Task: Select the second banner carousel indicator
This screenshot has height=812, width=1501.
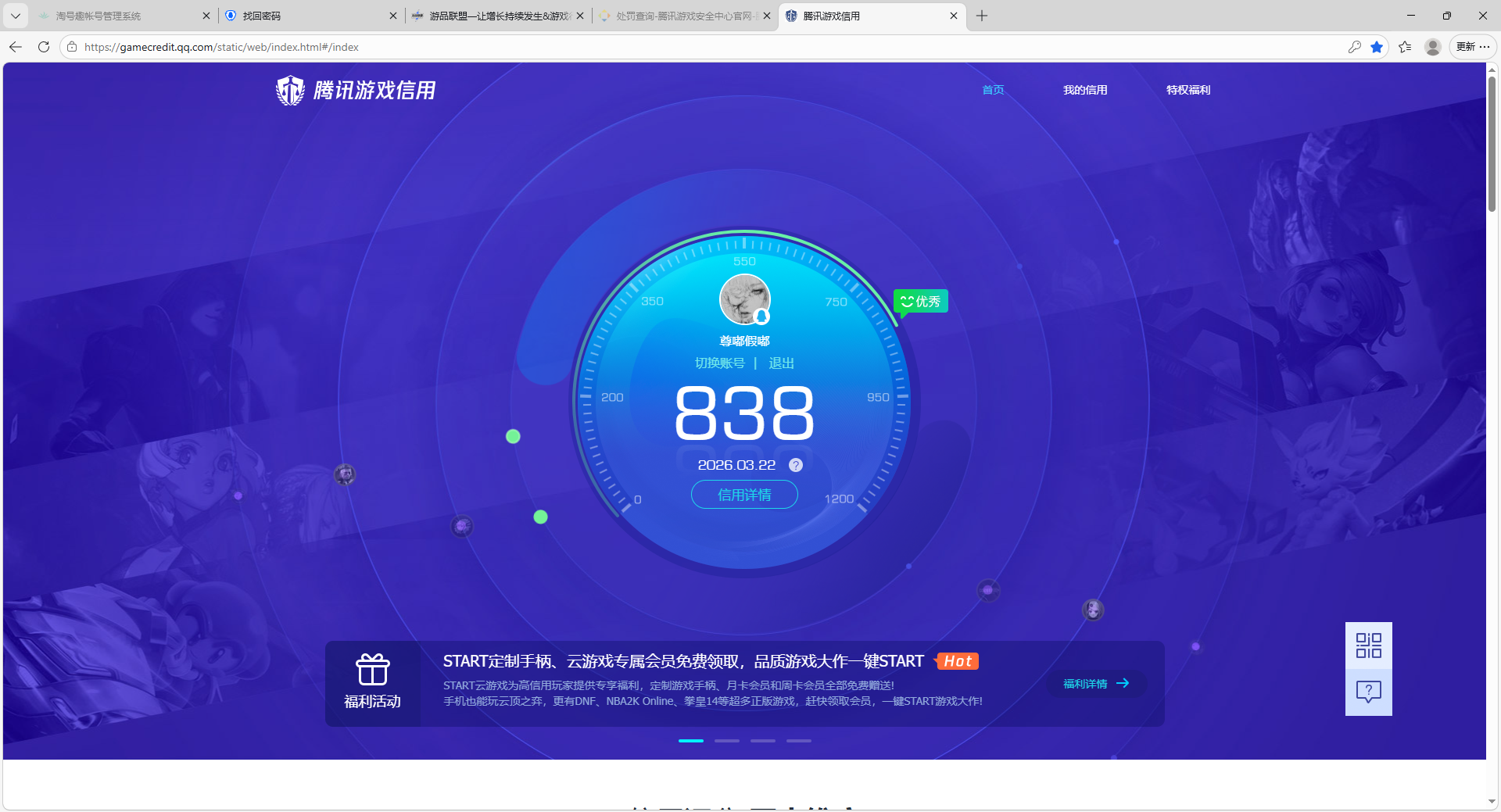Action: 727,740
